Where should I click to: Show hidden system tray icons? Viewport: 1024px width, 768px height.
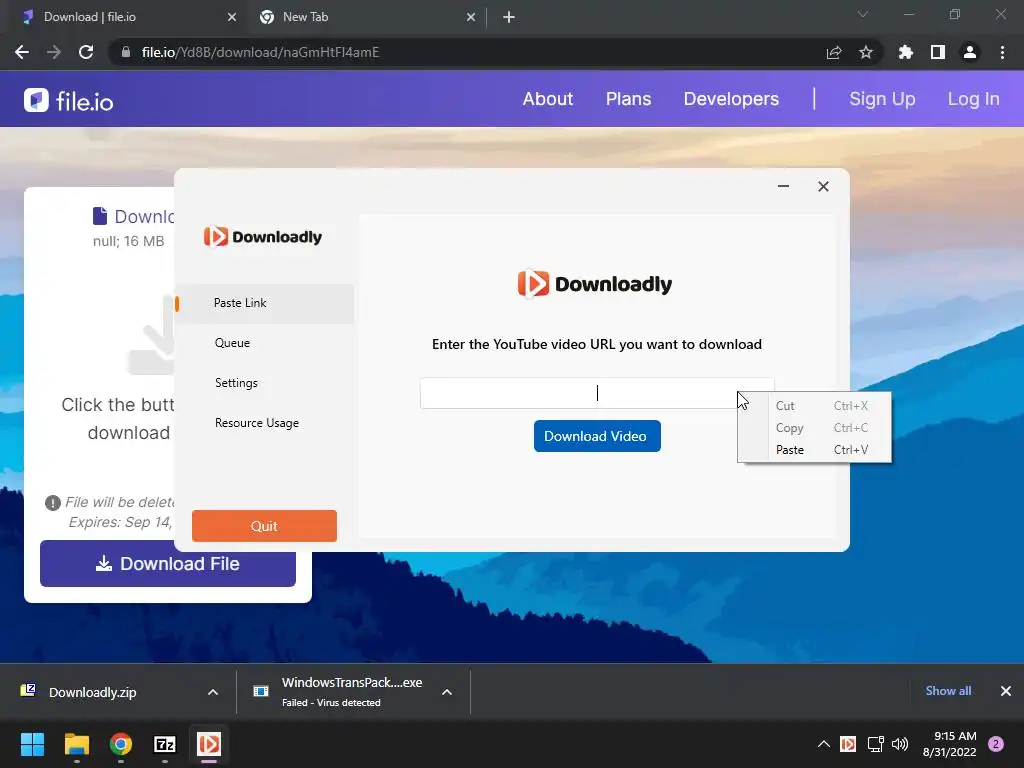[x=824, y=744]
